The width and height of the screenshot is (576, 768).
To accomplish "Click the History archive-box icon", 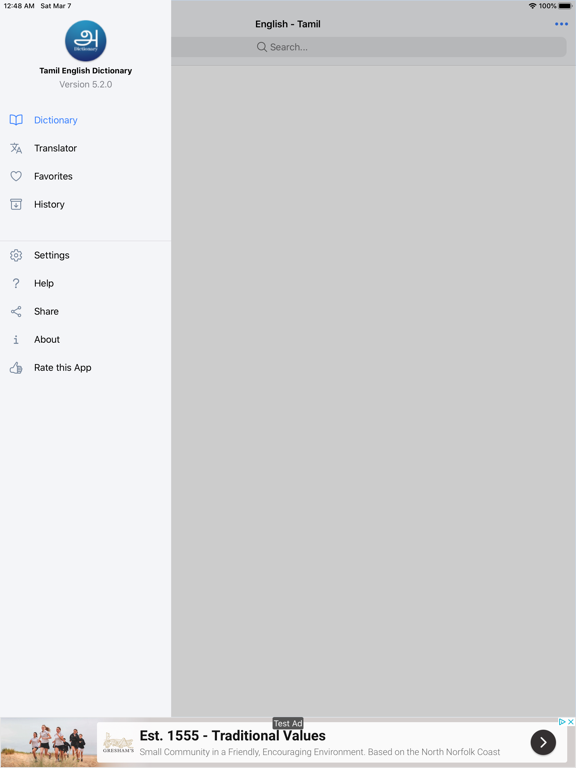I will point(16,204).
